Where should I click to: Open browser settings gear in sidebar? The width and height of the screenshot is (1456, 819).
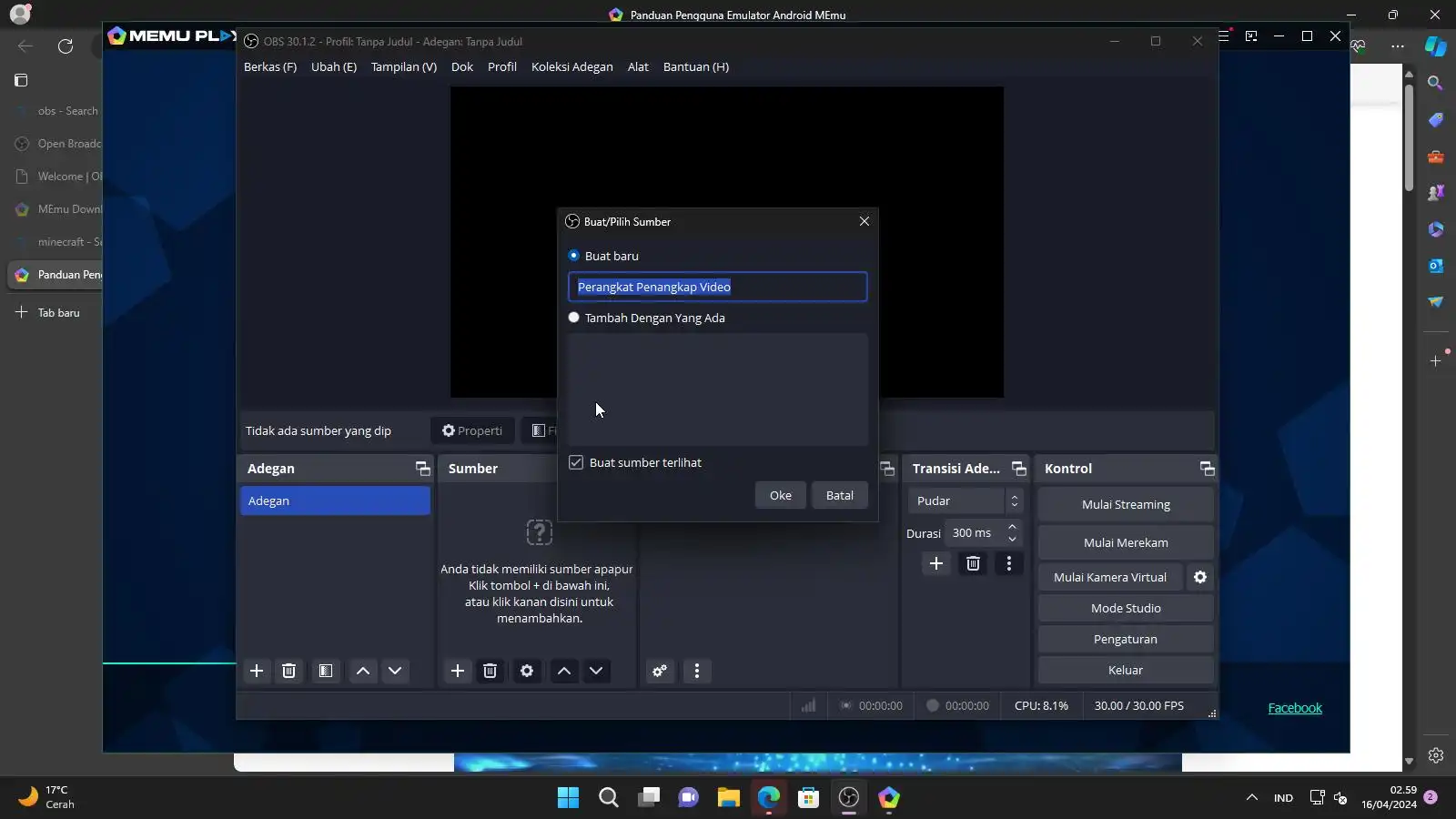pos(1436,755)
